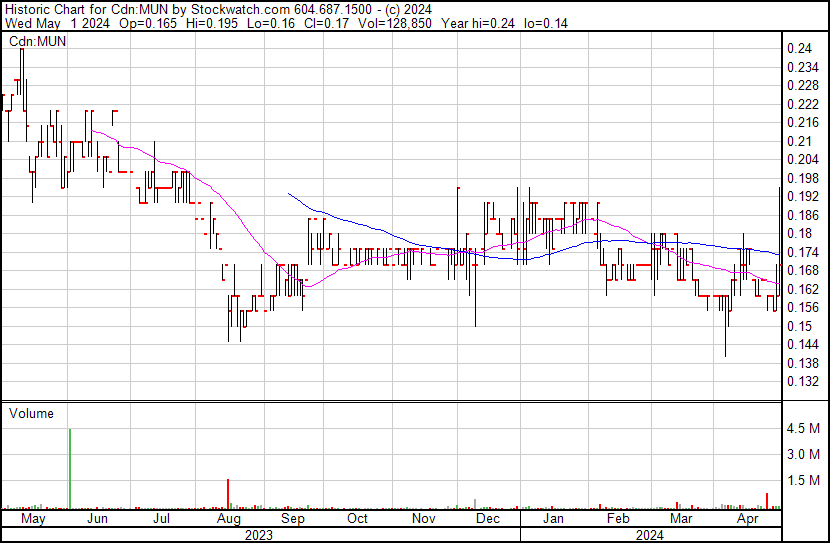
Task: Click the Volume panel label
Action: (31, 413)
